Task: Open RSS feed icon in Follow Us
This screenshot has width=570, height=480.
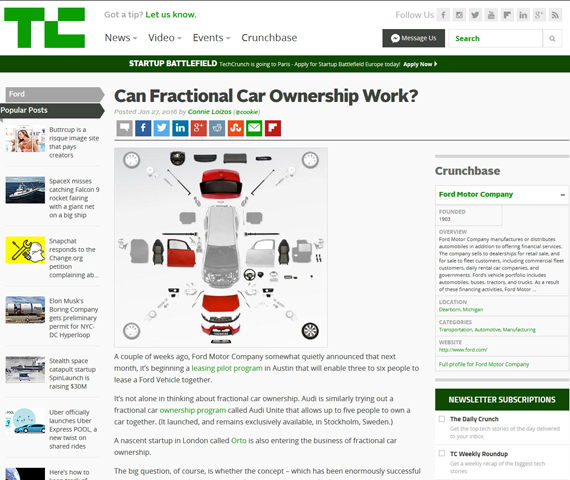Action: 555,15
